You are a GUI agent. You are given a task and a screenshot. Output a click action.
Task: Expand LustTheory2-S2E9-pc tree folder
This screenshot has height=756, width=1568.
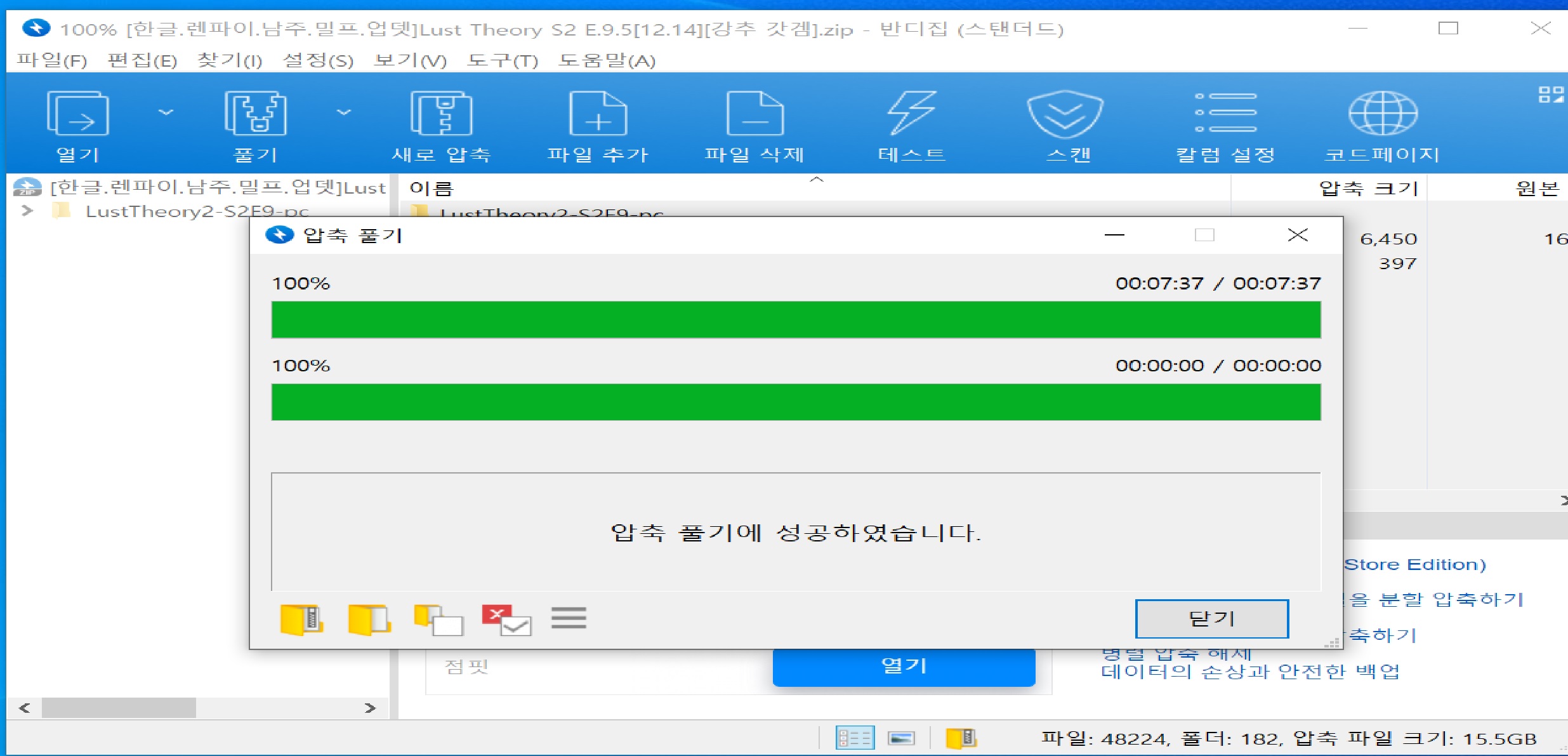tap(27, 210)
